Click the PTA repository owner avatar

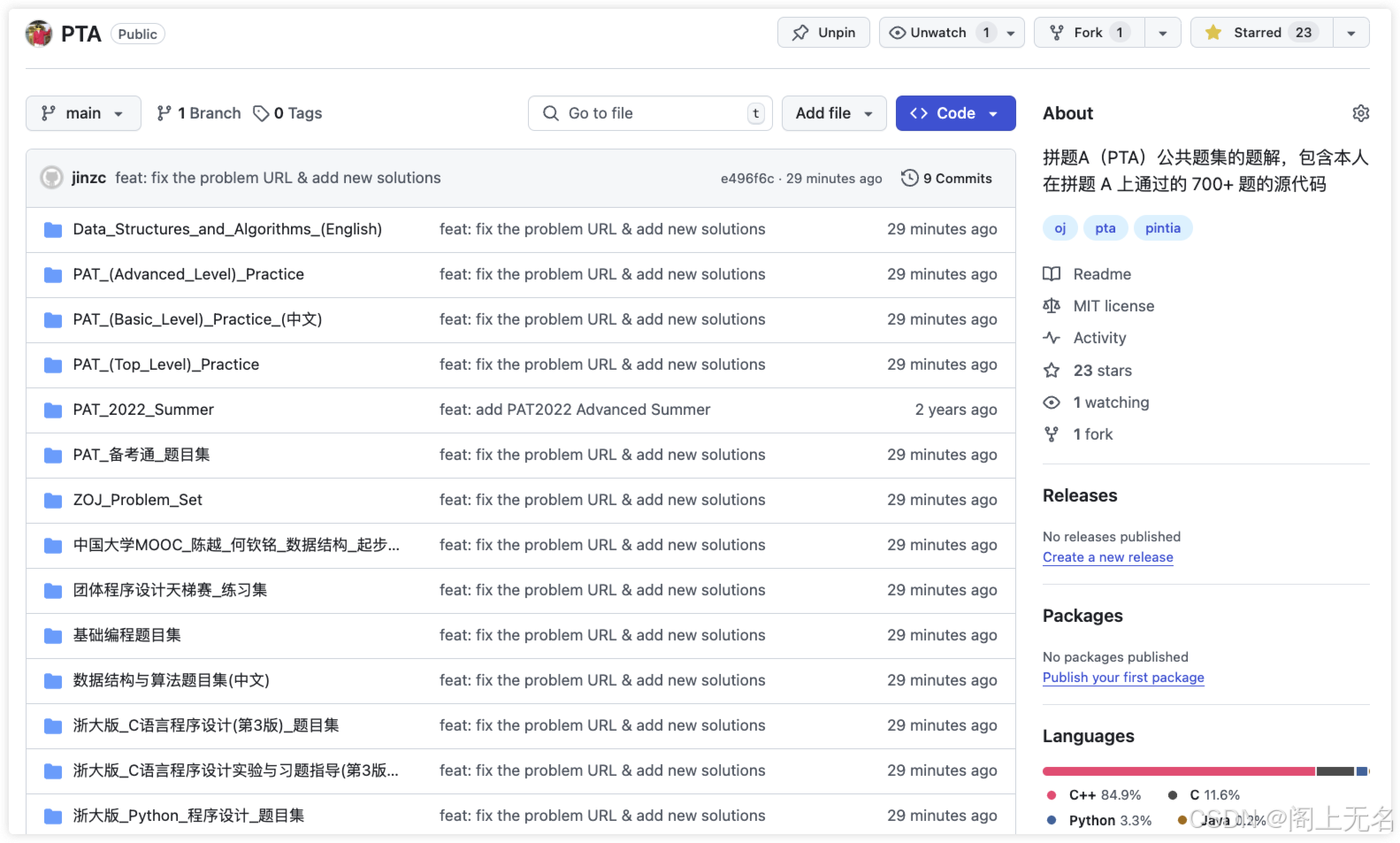[x=39, y=34]
